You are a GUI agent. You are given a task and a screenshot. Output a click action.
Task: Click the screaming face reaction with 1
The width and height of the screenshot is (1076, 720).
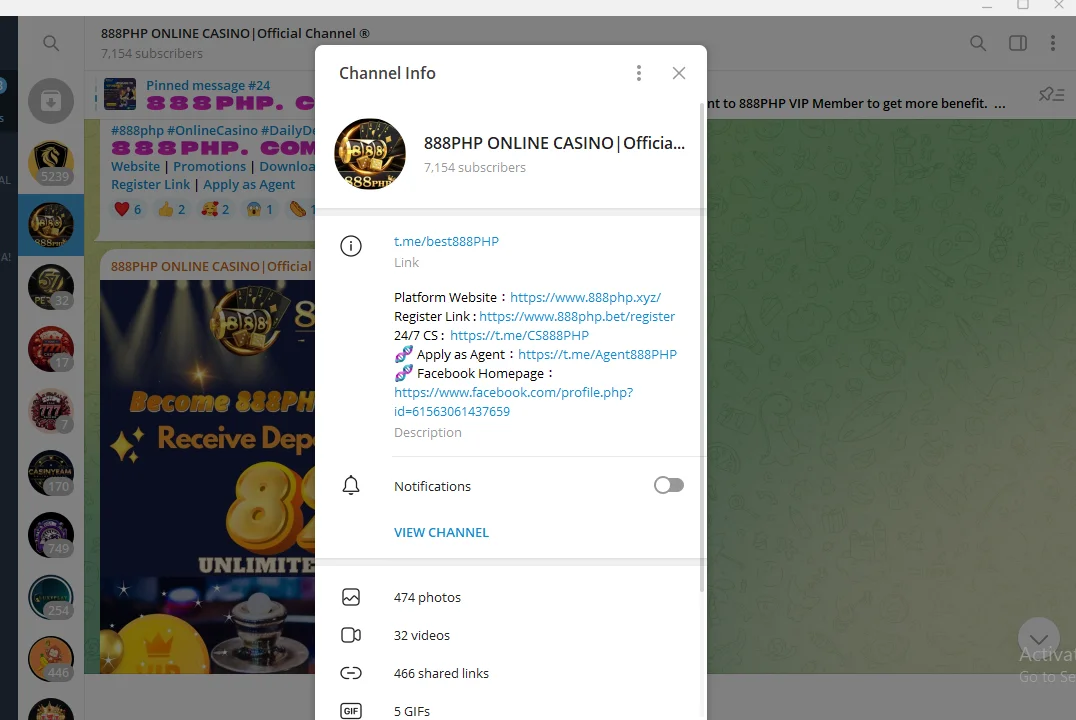coord(259,209)
